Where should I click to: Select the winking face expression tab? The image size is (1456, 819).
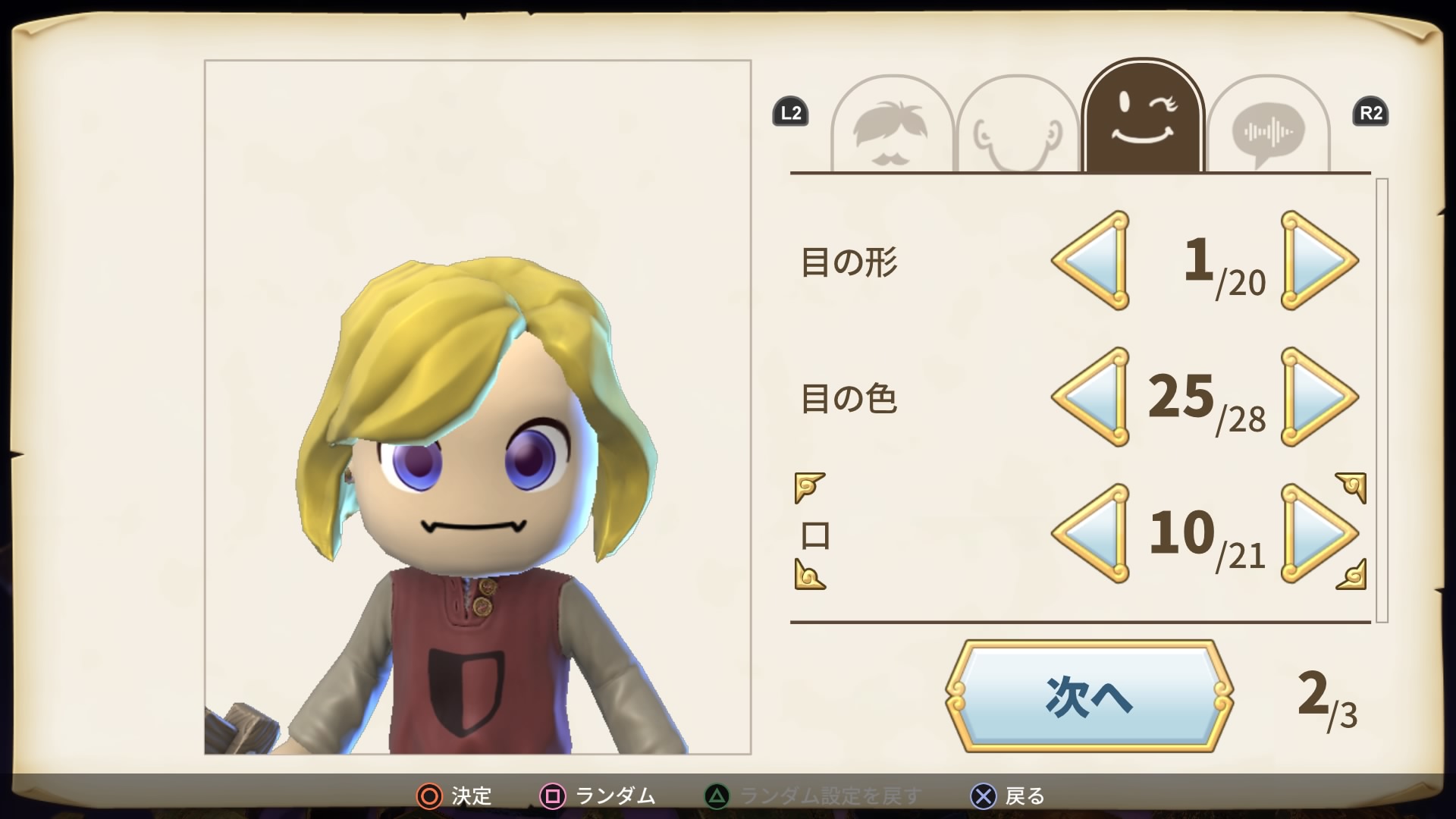[x=1143, y=116]
